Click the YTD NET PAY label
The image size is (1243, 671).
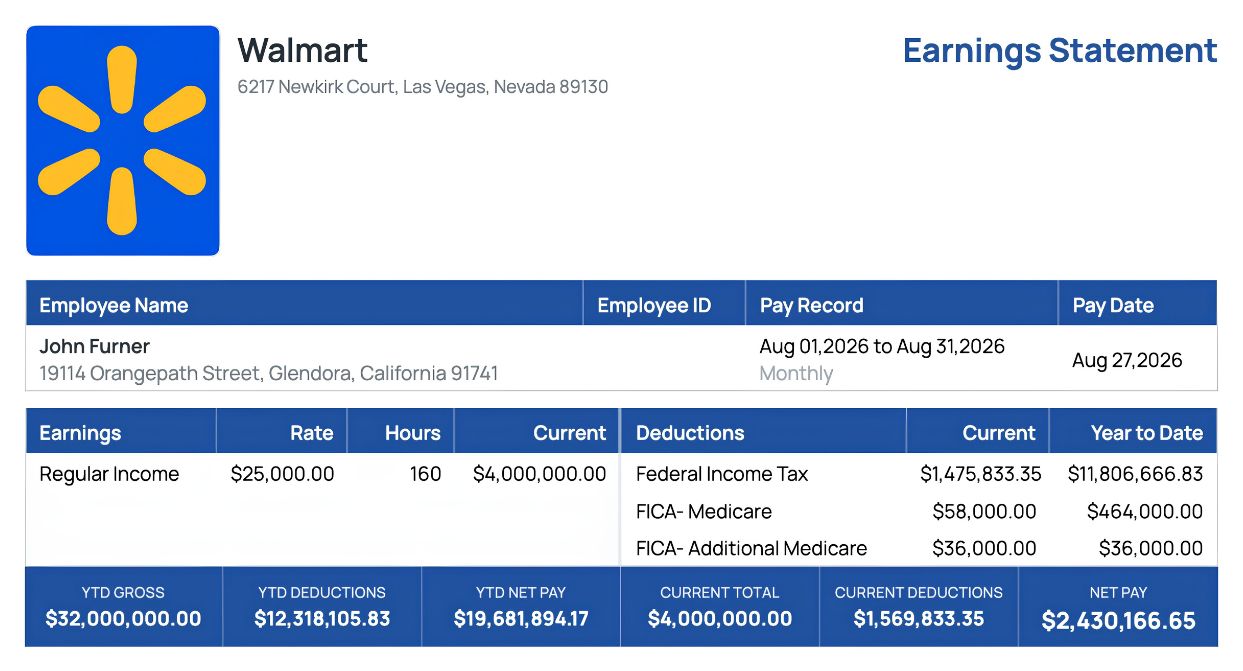(x=521, y=593)
